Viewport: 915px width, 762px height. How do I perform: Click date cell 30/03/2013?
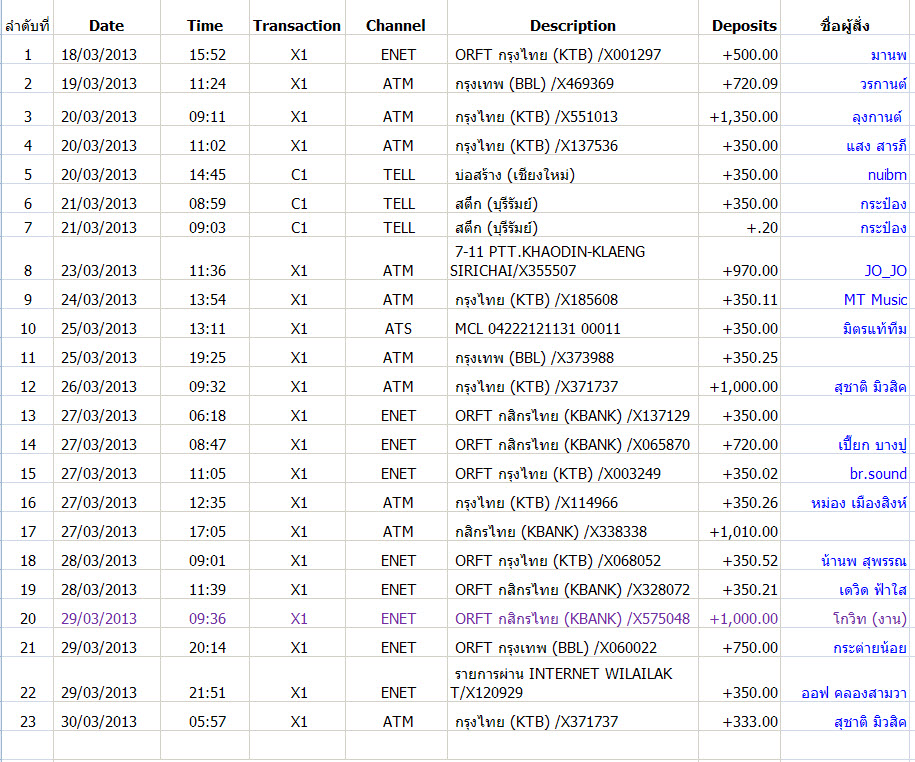pos(99,722)
